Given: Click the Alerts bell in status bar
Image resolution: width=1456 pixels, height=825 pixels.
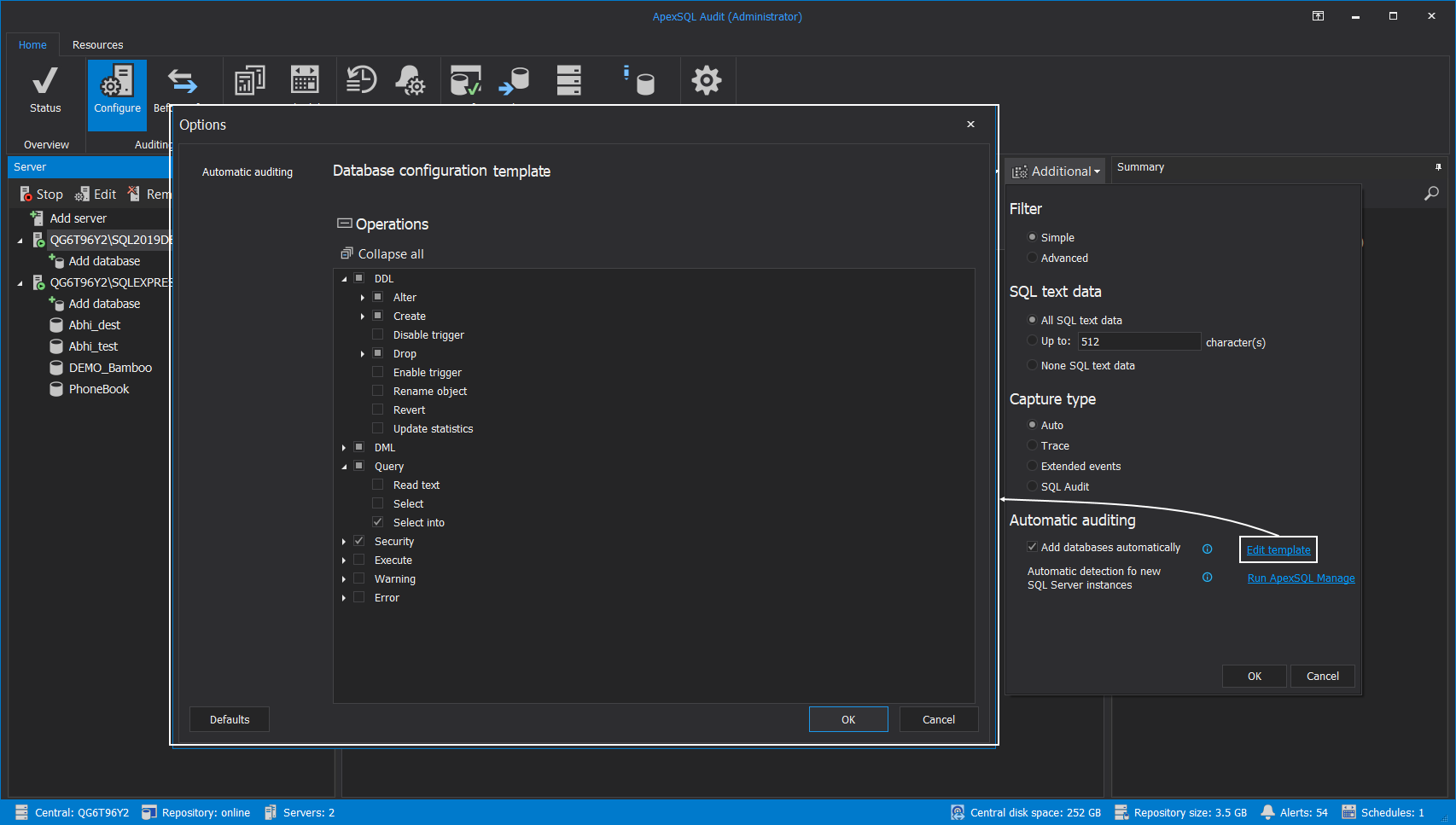Looking at the screenshot, I should click(1267, 812).
